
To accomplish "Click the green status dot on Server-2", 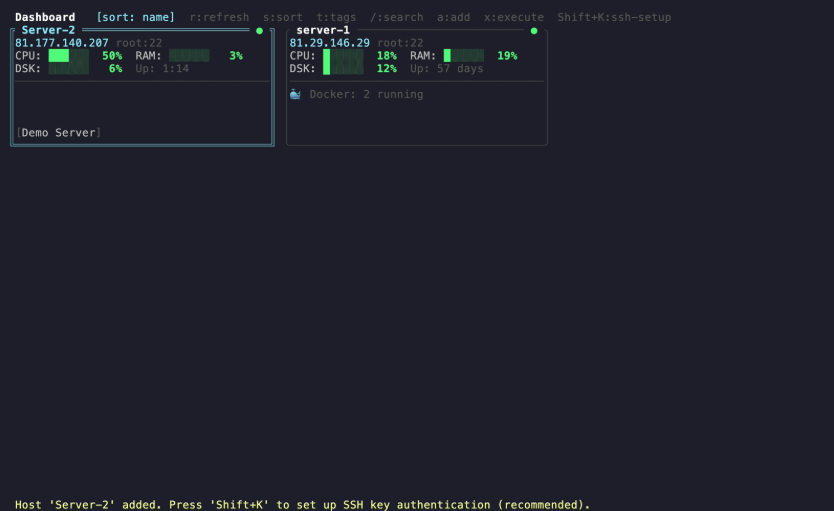I will (259, 31).
